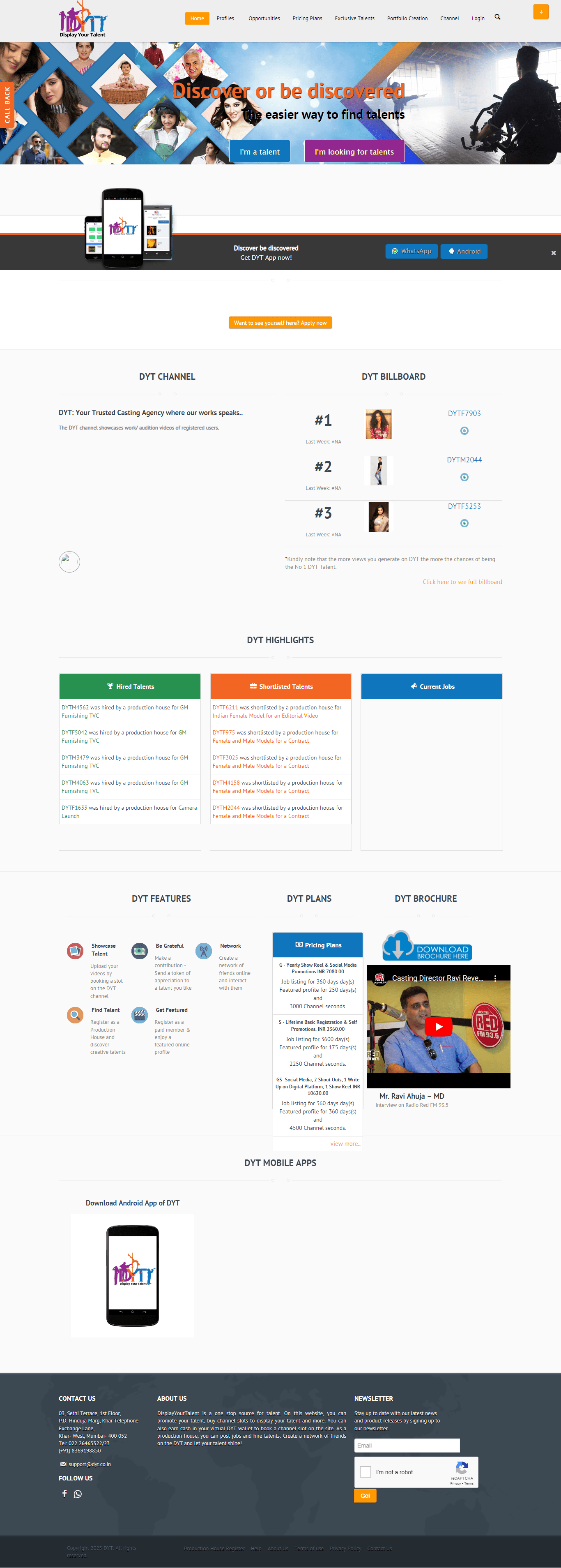The height and width of the screenshot is (1568, 561).
Task: Open the Hired Talents panel header
Action: (130, 686)
